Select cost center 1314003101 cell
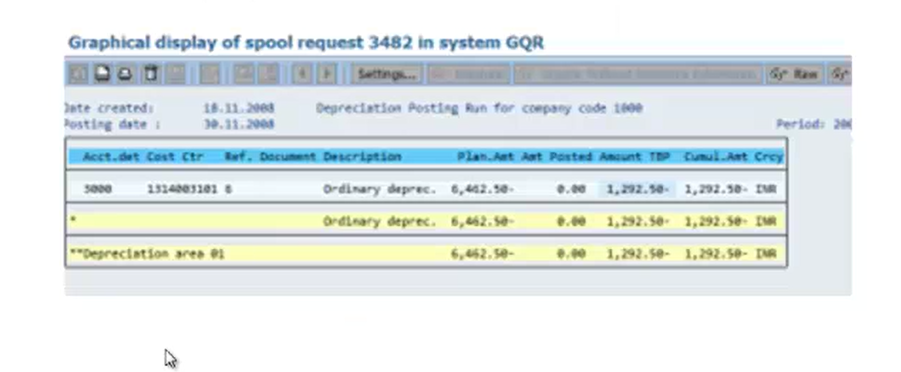Image resolution: width=901 pixels, height=372 pixels. tap(182, 189)
